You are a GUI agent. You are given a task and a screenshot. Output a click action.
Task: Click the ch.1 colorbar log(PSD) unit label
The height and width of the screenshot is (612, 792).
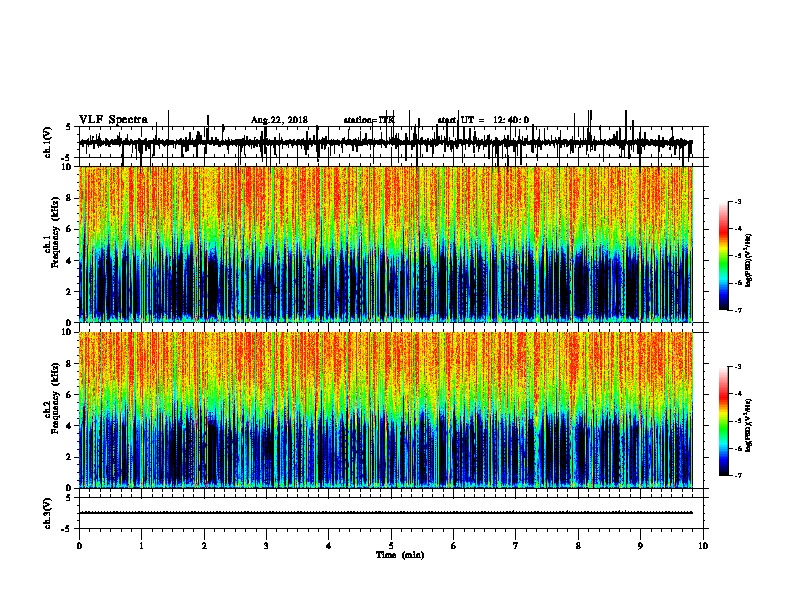(749, 261)
